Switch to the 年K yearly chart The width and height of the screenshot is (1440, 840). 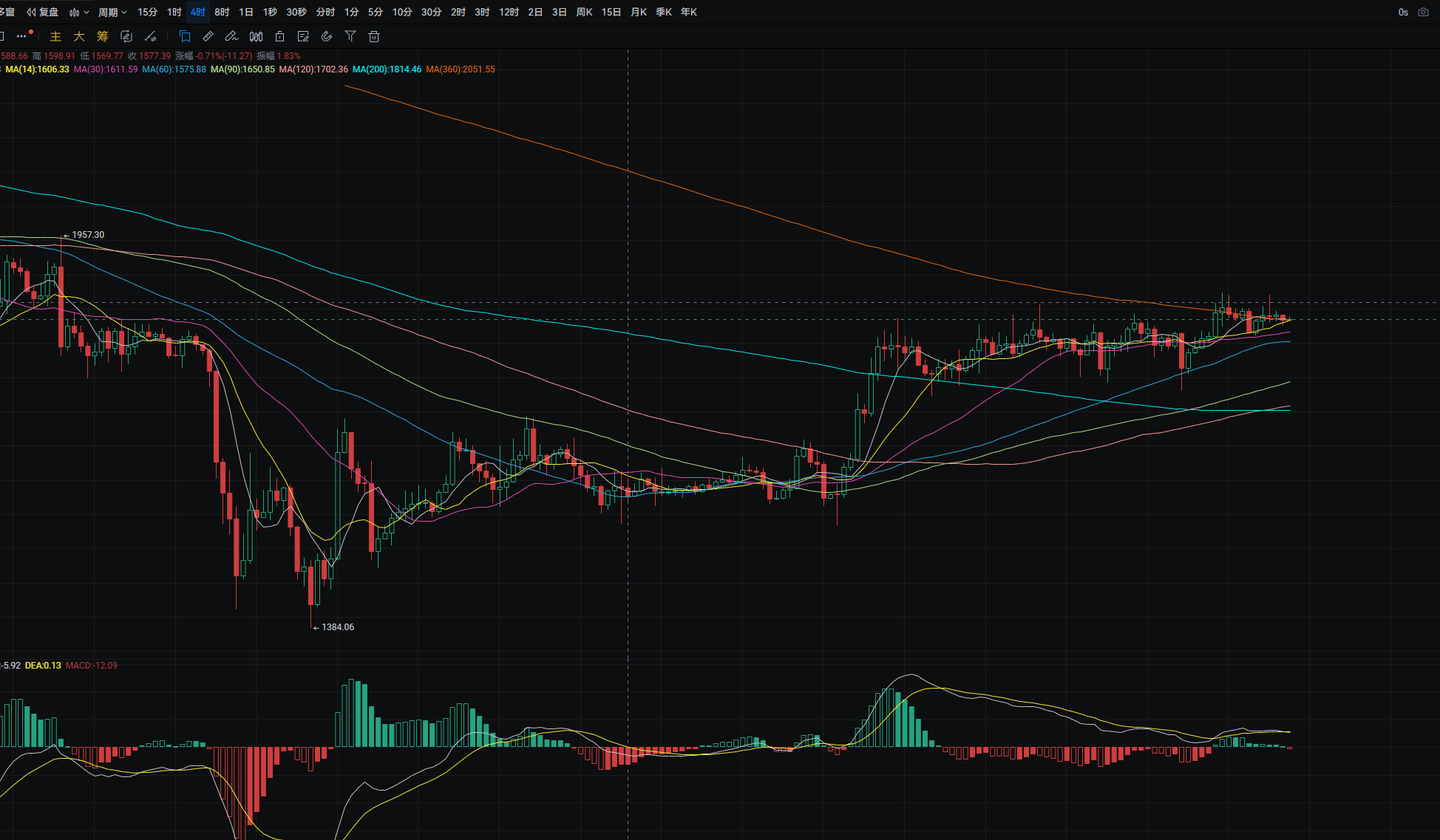pos(689,12)
